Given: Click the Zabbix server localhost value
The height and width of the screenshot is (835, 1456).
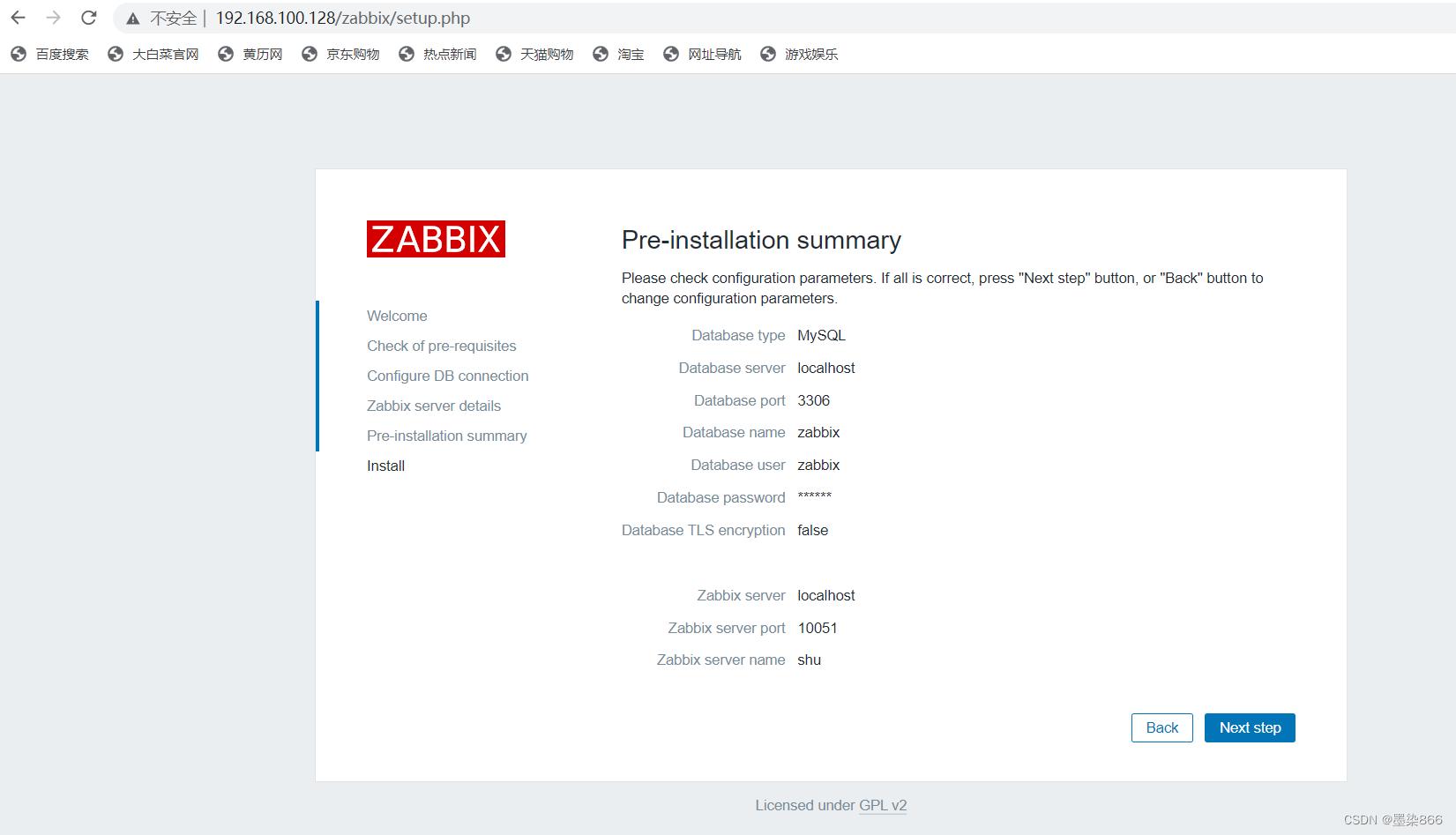Looking at the screenshot, I should pos(826,595).
